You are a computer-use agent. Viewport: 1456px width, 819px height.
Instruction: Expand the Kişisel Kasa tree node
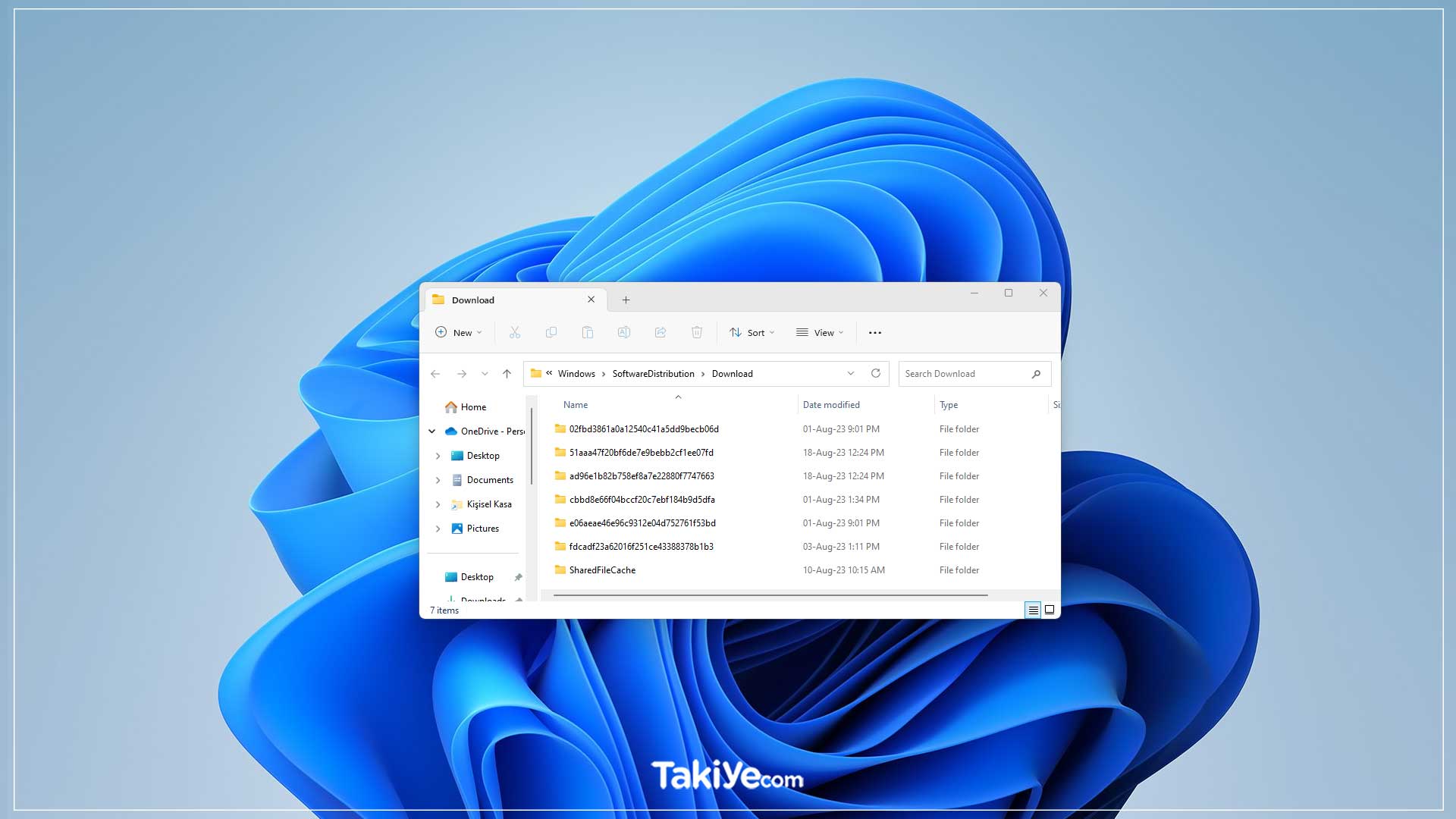click(x=438, y=504)
